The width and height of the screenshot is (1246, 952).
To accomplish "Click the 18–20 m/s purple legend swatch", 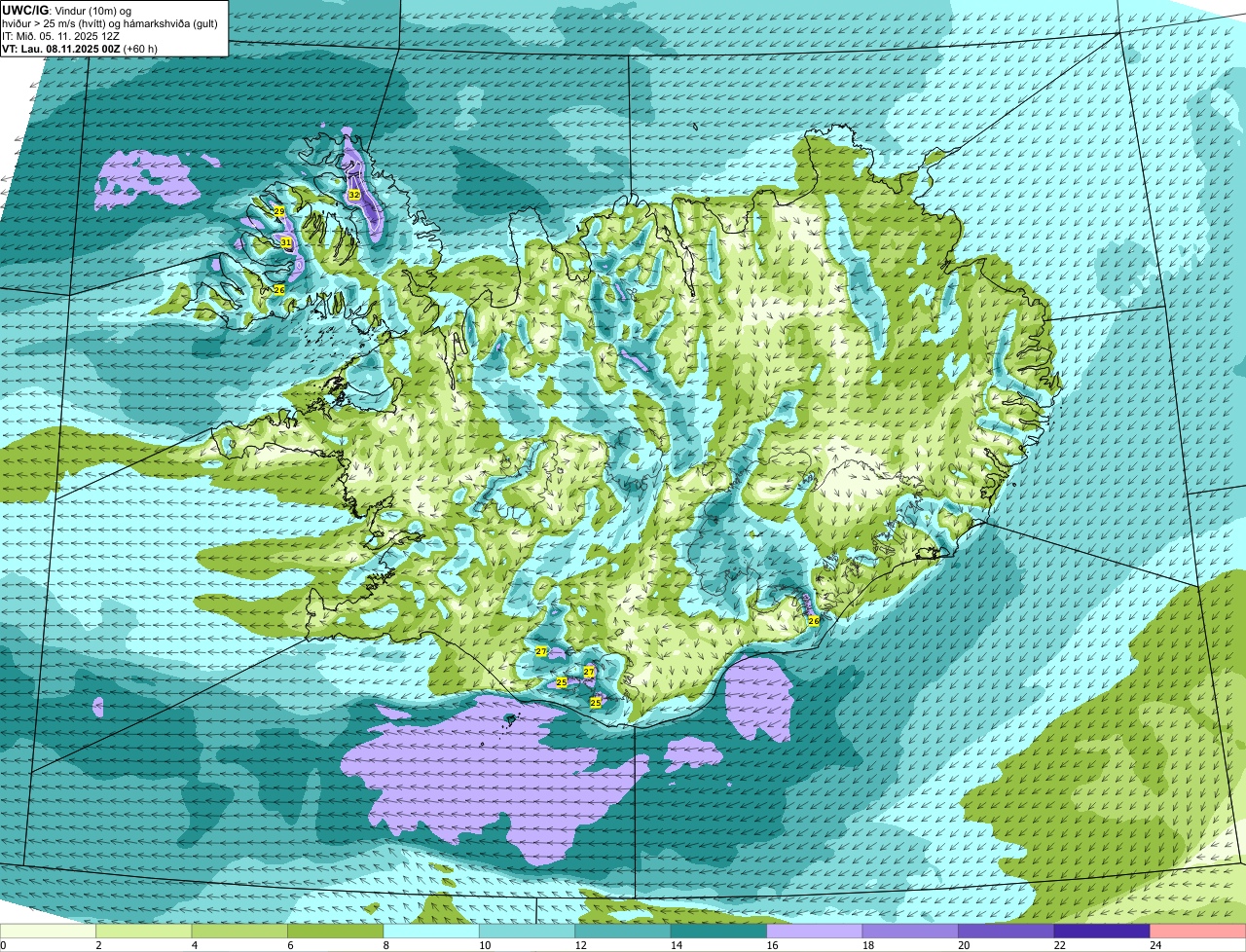I will (910, 931).
